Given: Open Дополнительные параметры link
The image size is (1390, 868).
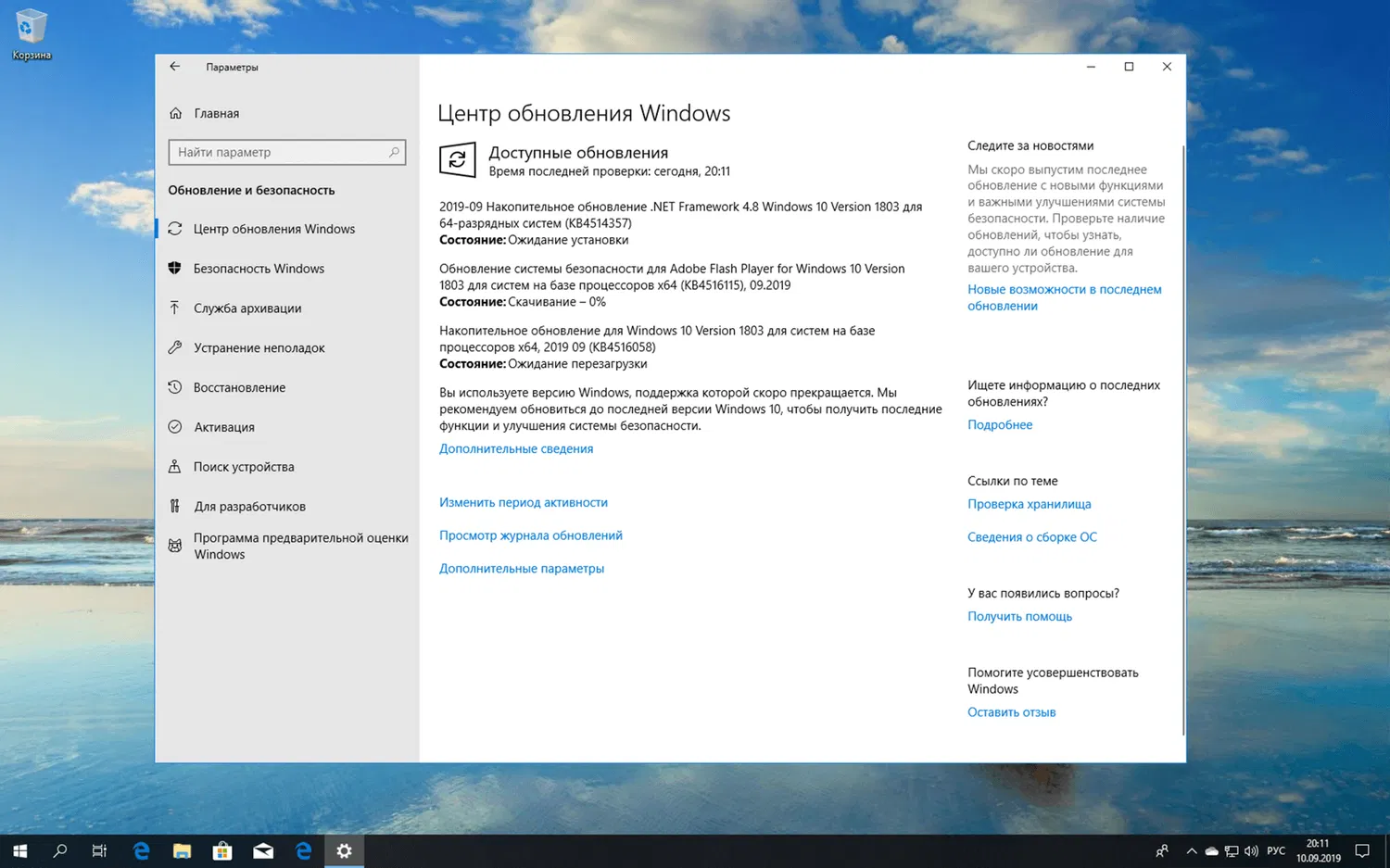Looking at the screenshot, I should tap(522, 569).
